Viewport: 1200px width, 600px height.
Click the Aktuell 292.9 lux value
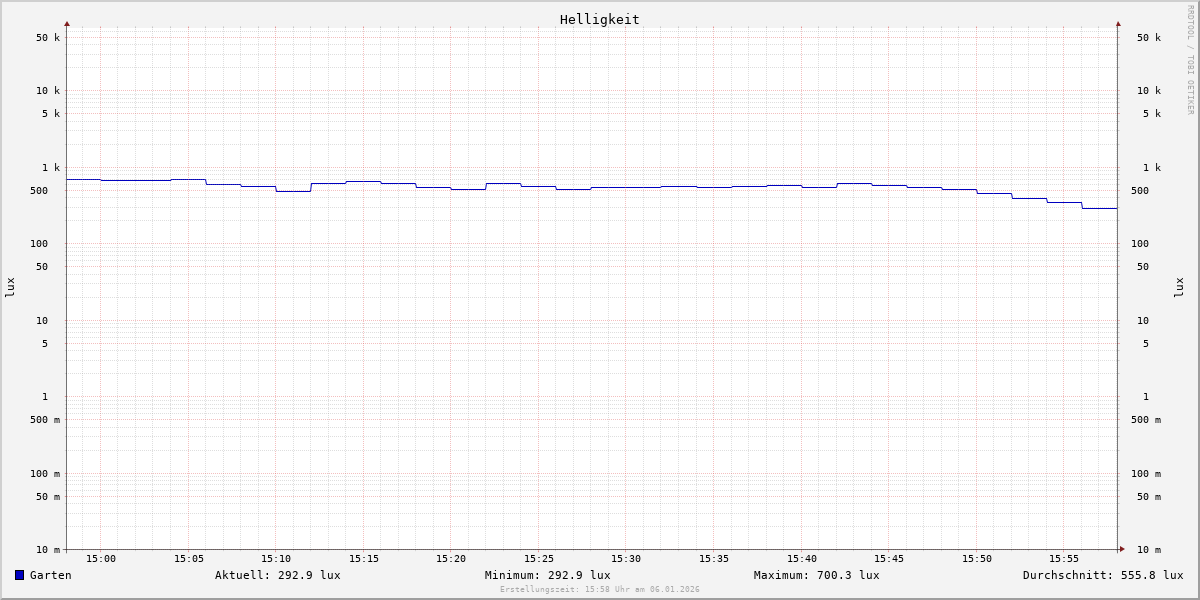click(277, 575)
